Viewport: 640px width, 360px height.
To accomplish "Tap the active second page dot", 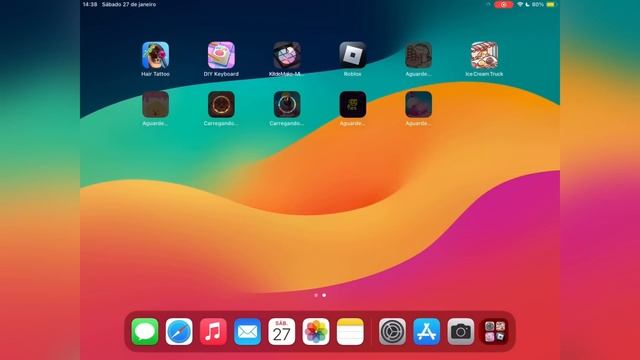I will [x=324, y=295].
